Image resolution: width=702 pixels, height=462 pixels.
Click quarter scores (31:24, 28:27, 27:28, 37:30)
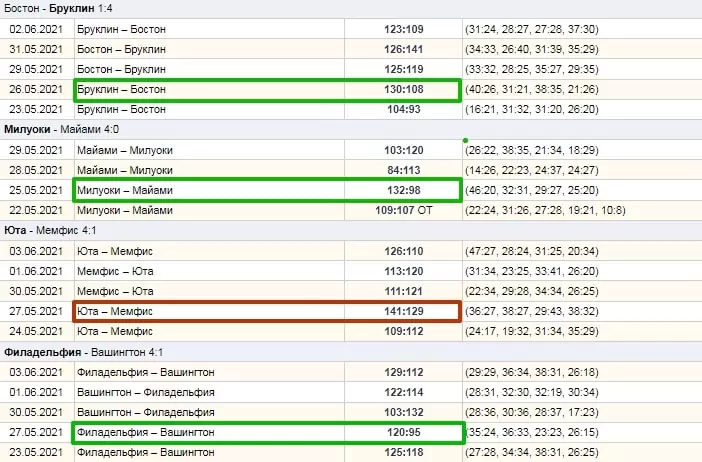531,29
